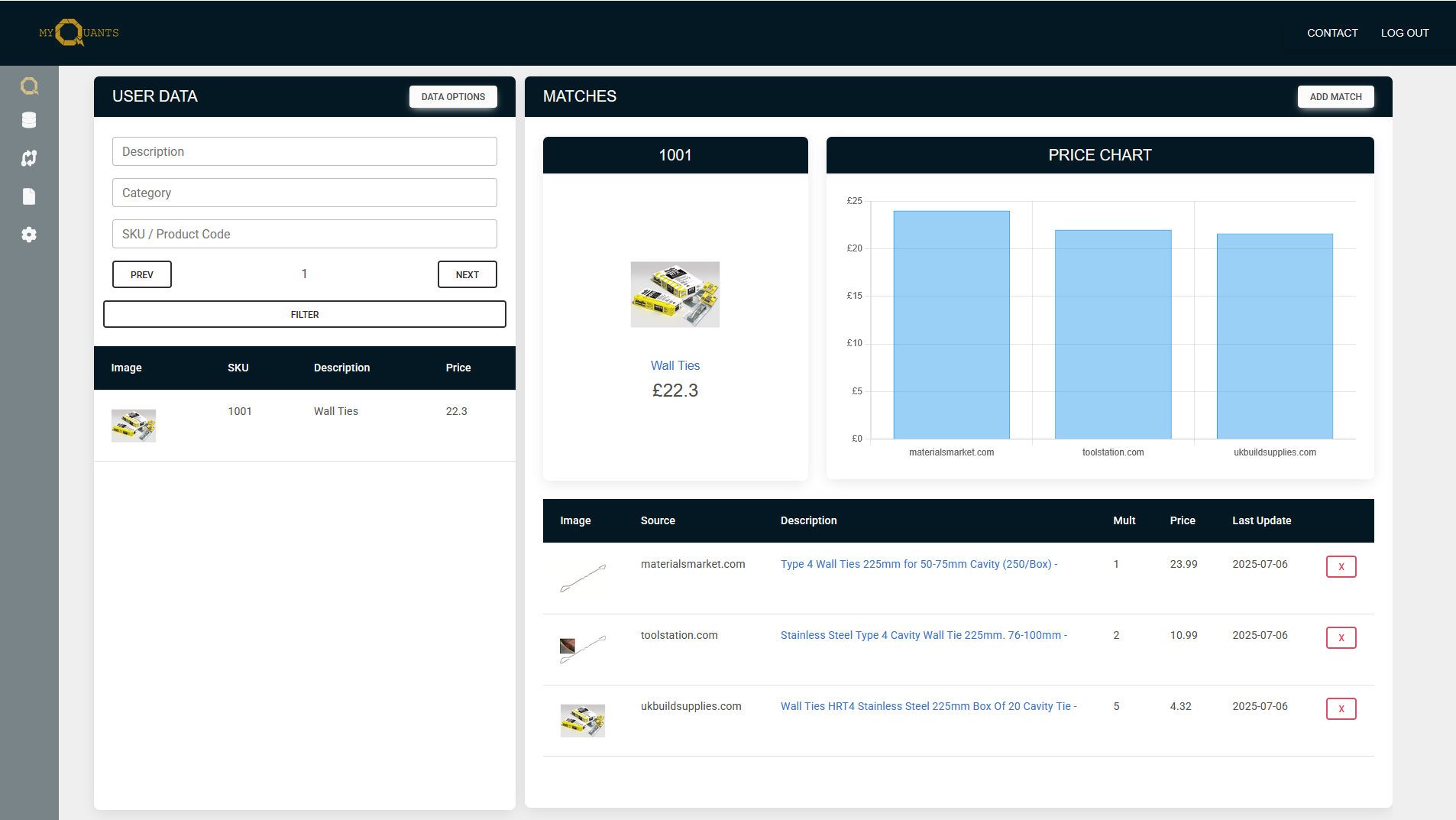1456x820 pixels.
Task: Remove the materialsmarket.com match with X
Action: point(1341,566)
